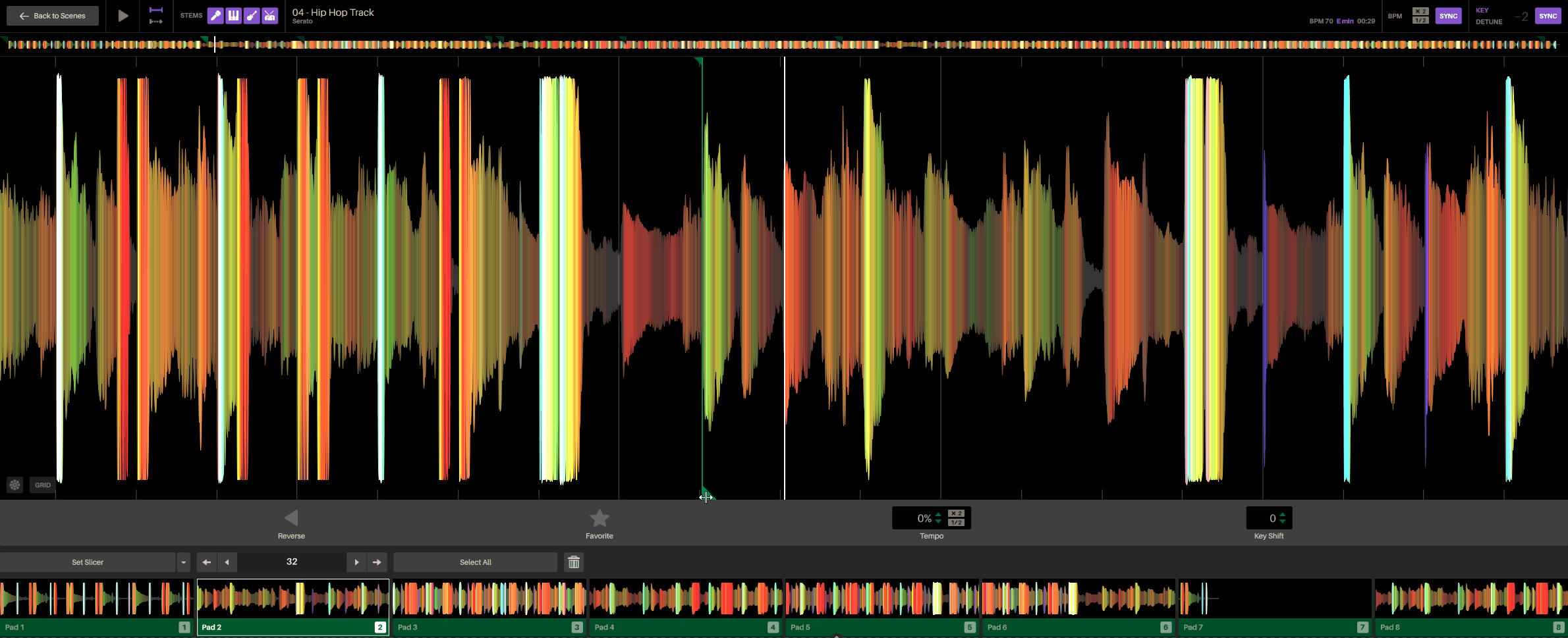This screenshot has width=1568, height=638.
Task: Mute the vocals stem
Action: tap(215, 15)
